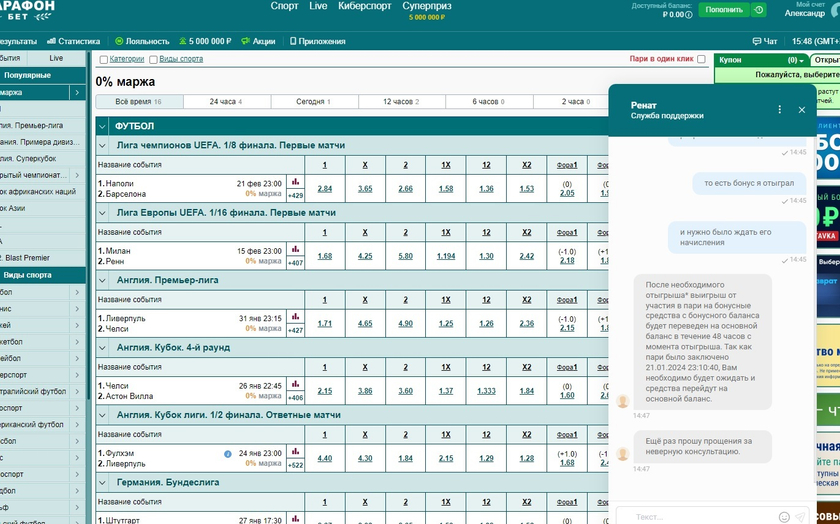Select handicap odds 2.18 for Милан
The image size is (840, 524).
(x=567, y=261)
